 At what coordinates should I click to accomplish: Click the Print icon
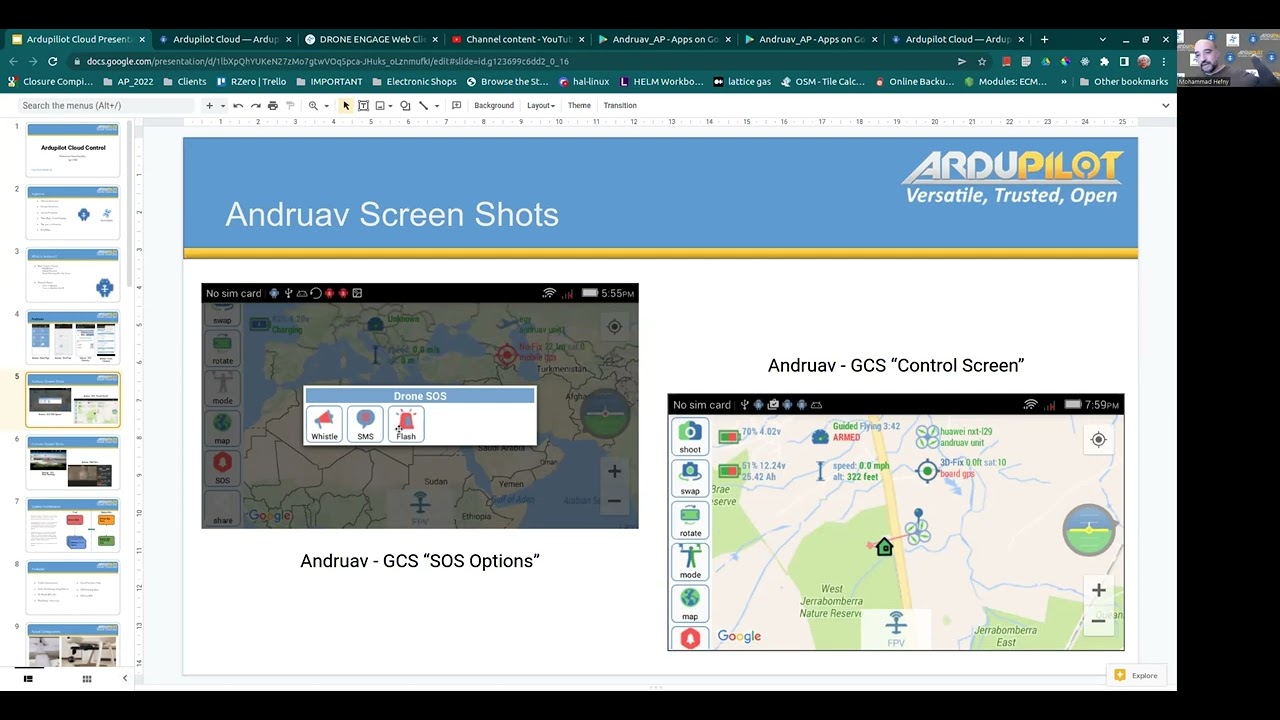272,105
